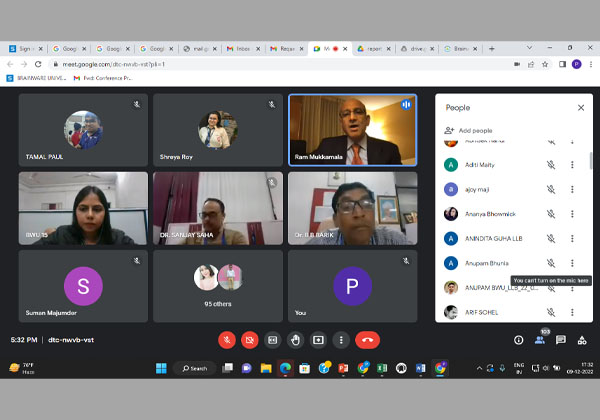Toggle the microphone mute button
The image size is (600, 420).
(x=227, y=340)
